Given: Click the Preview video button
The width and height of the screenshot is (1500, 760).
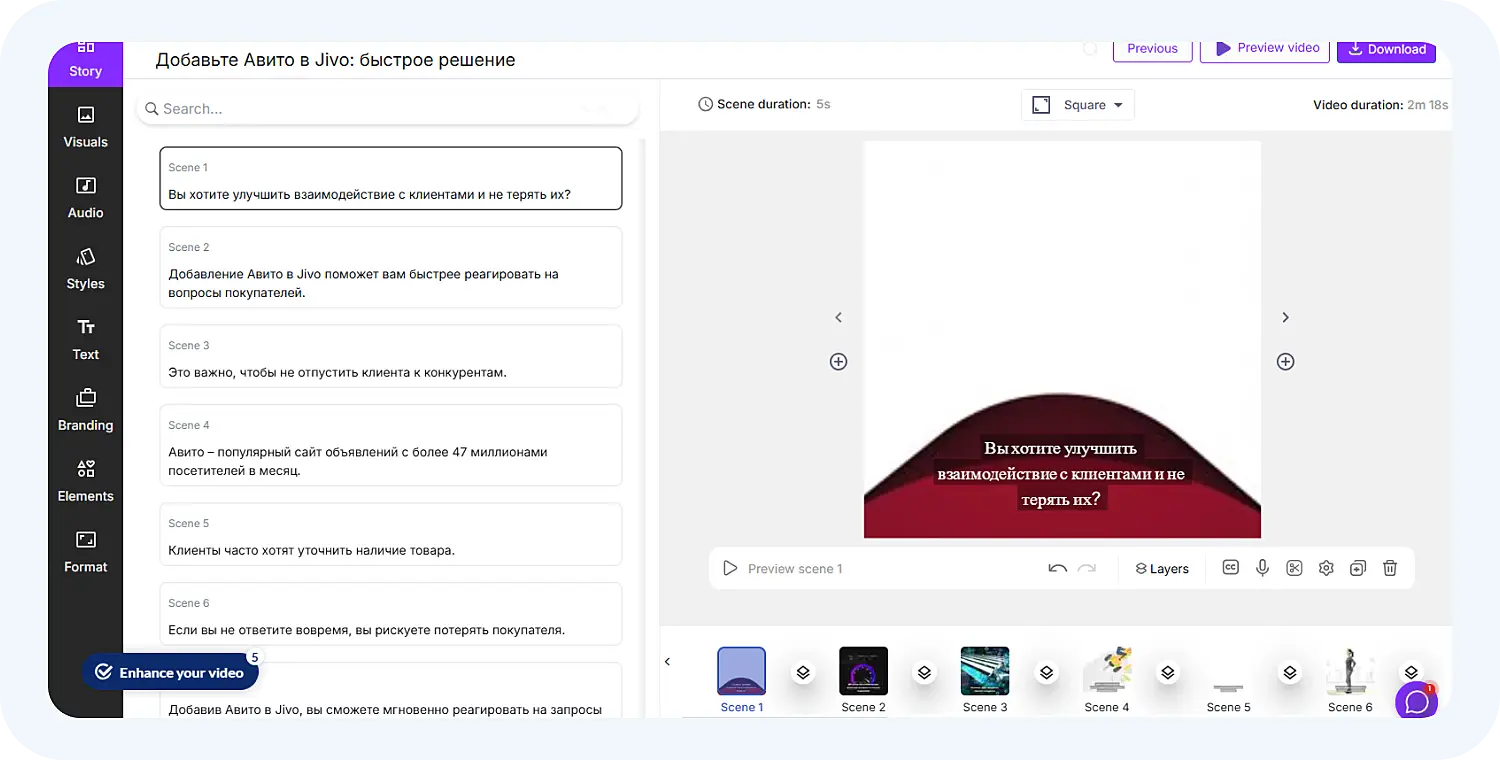Looking at the screenshot, I should point(1266,48).
